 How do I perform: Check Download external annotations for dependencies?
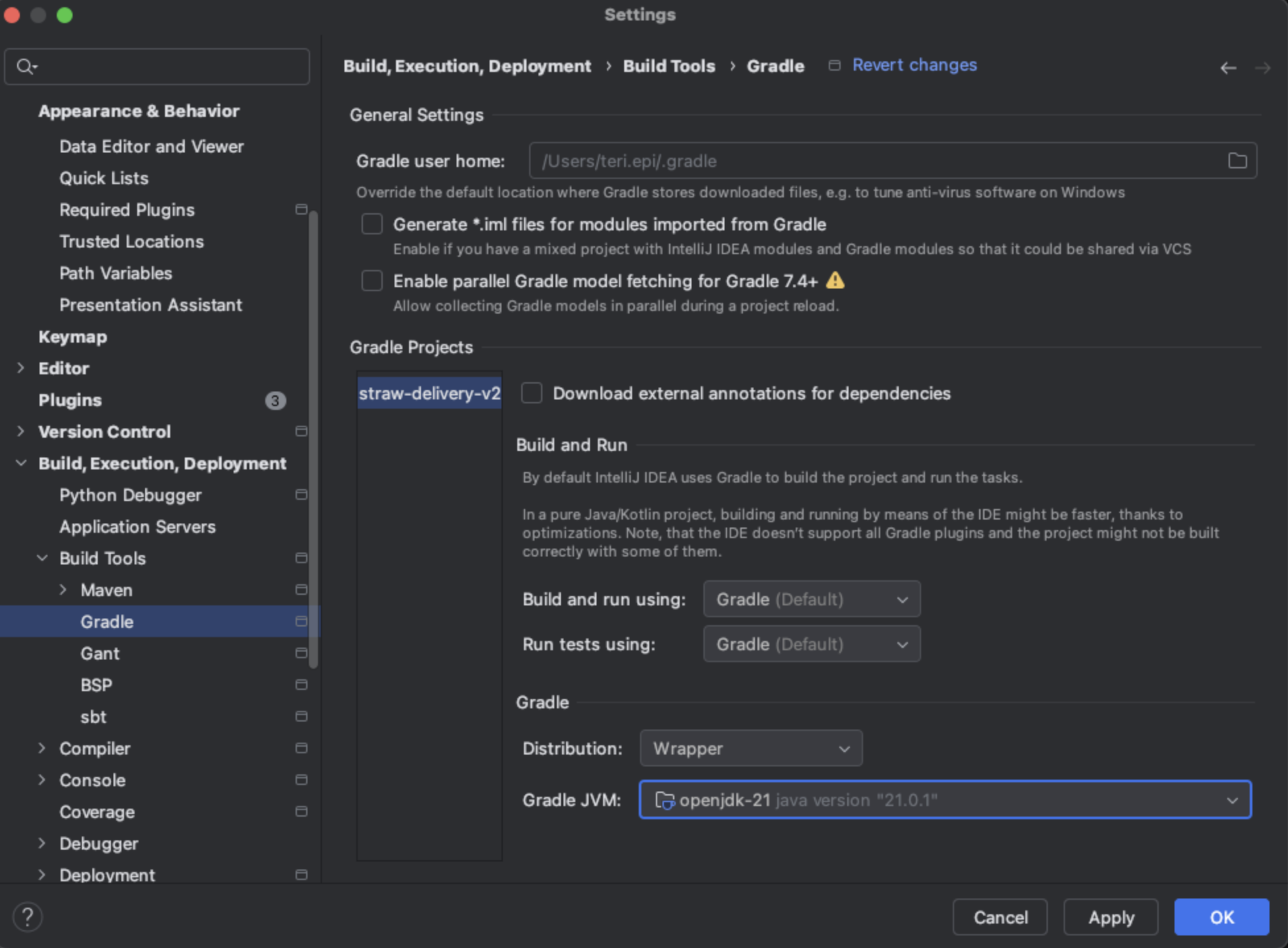coord(532,393)
